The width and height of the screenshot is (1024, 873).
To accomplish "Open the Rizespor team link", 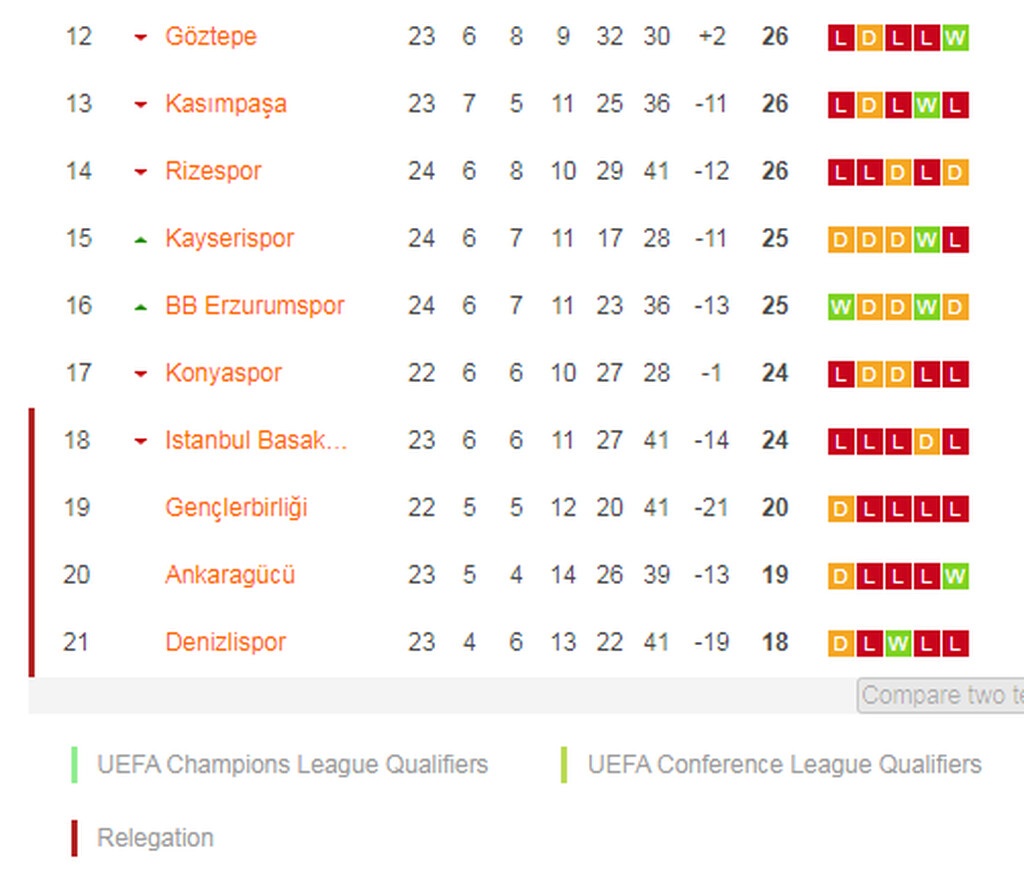I will click(213, 171).
